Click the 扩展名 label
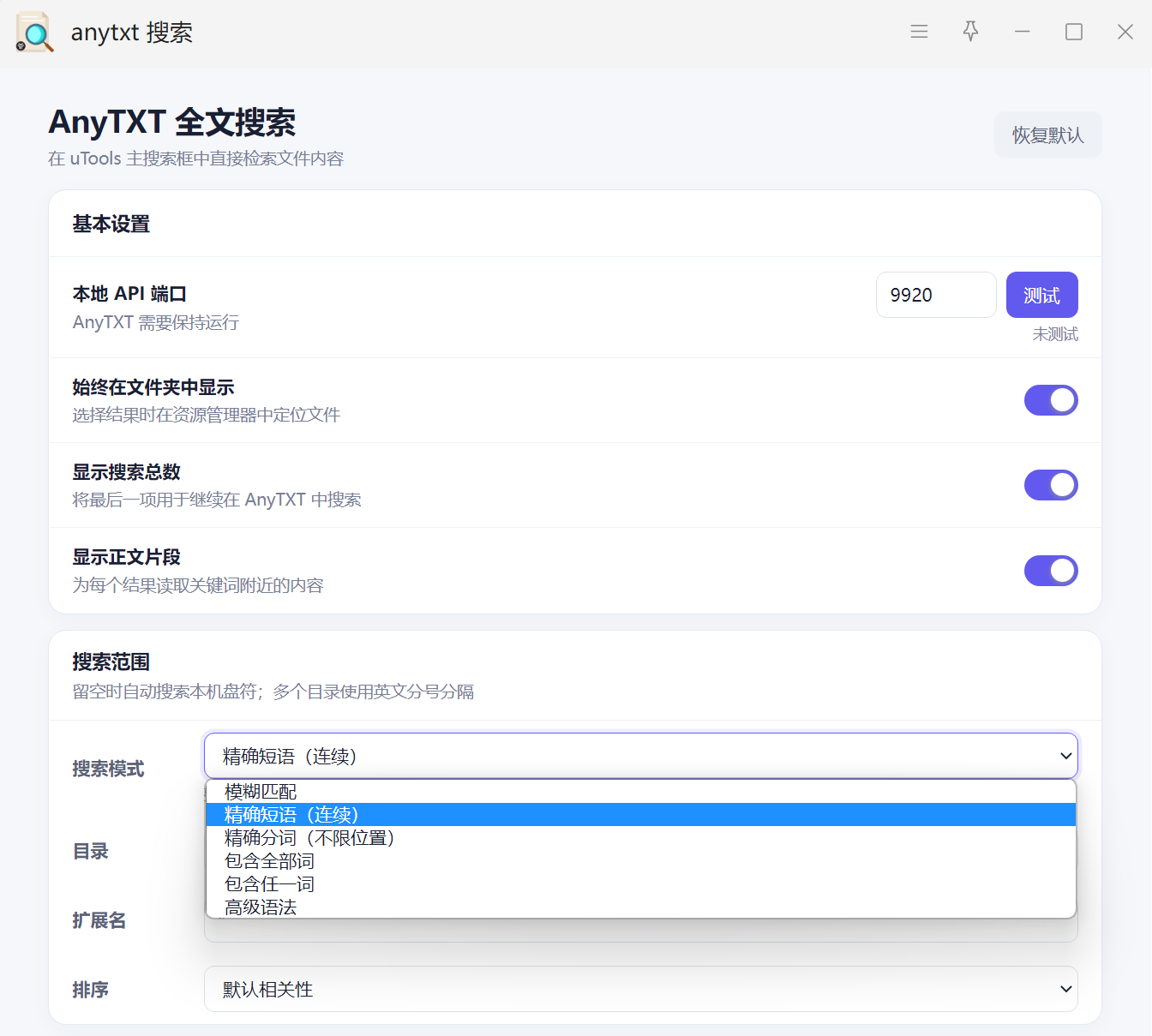Viewport: 1152px width, 1036px height. 99,921
